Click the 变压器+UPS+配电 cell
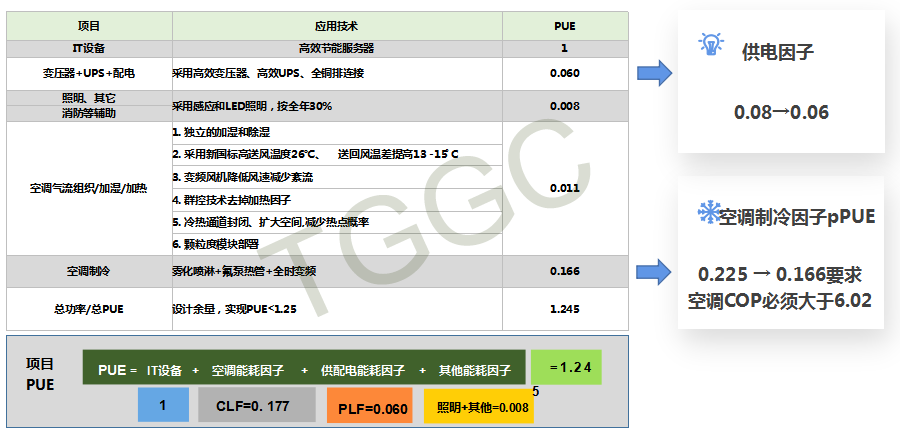This screenshot has height=443, width=900. [x=89, y=73]
